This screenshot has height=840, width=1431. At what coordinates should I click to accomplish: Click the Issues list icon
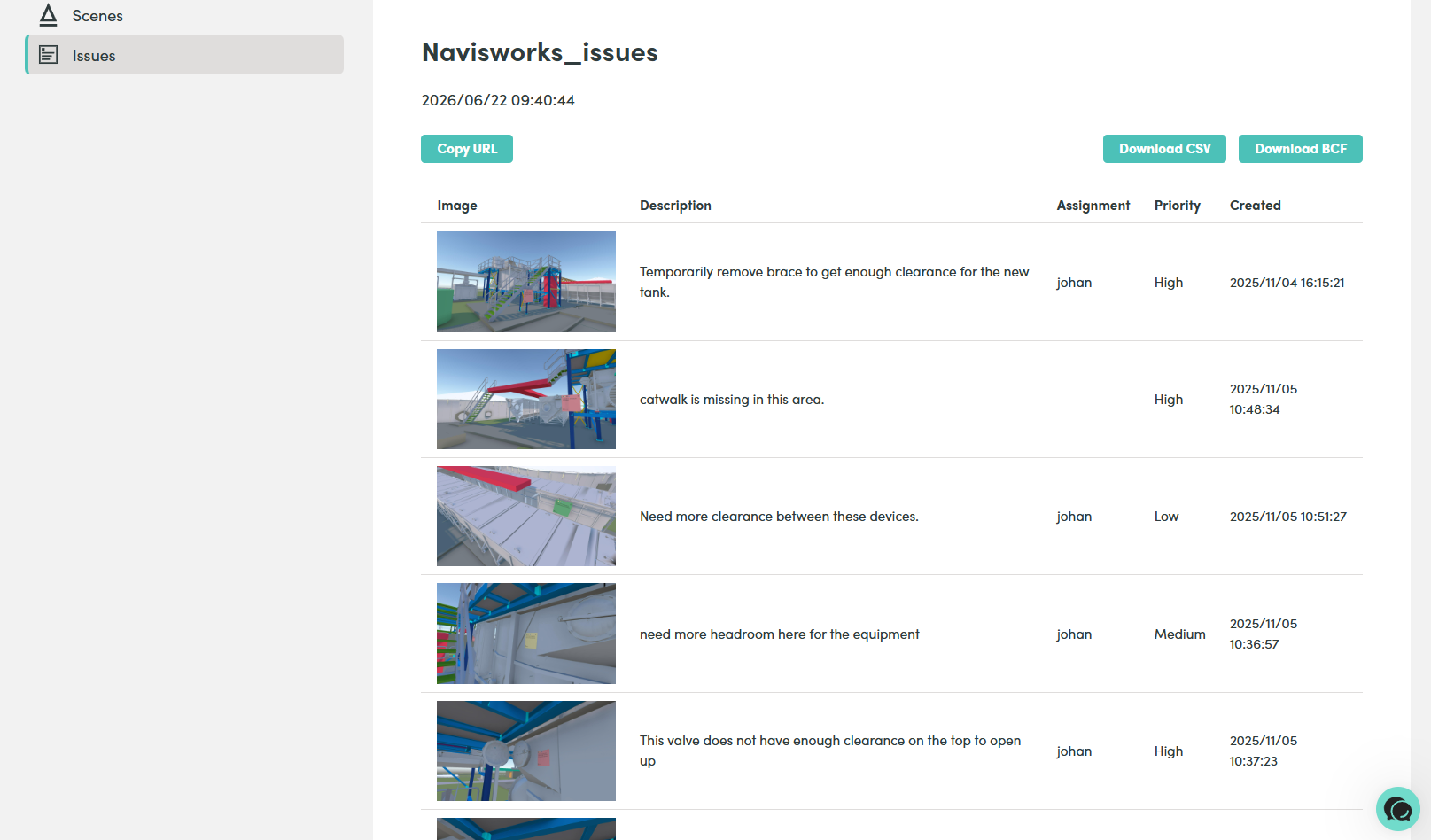pyautogui.click(x=49, y=55)
